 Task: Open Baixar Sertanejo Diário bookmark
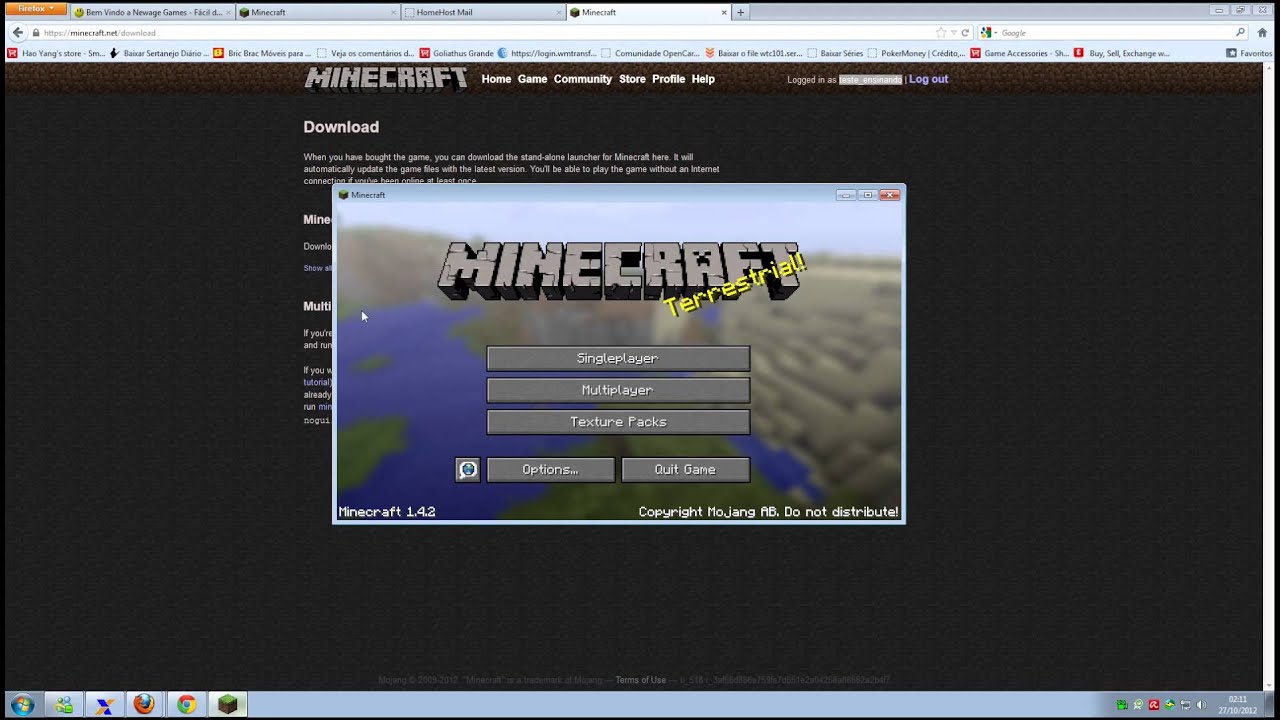point(159,53)
